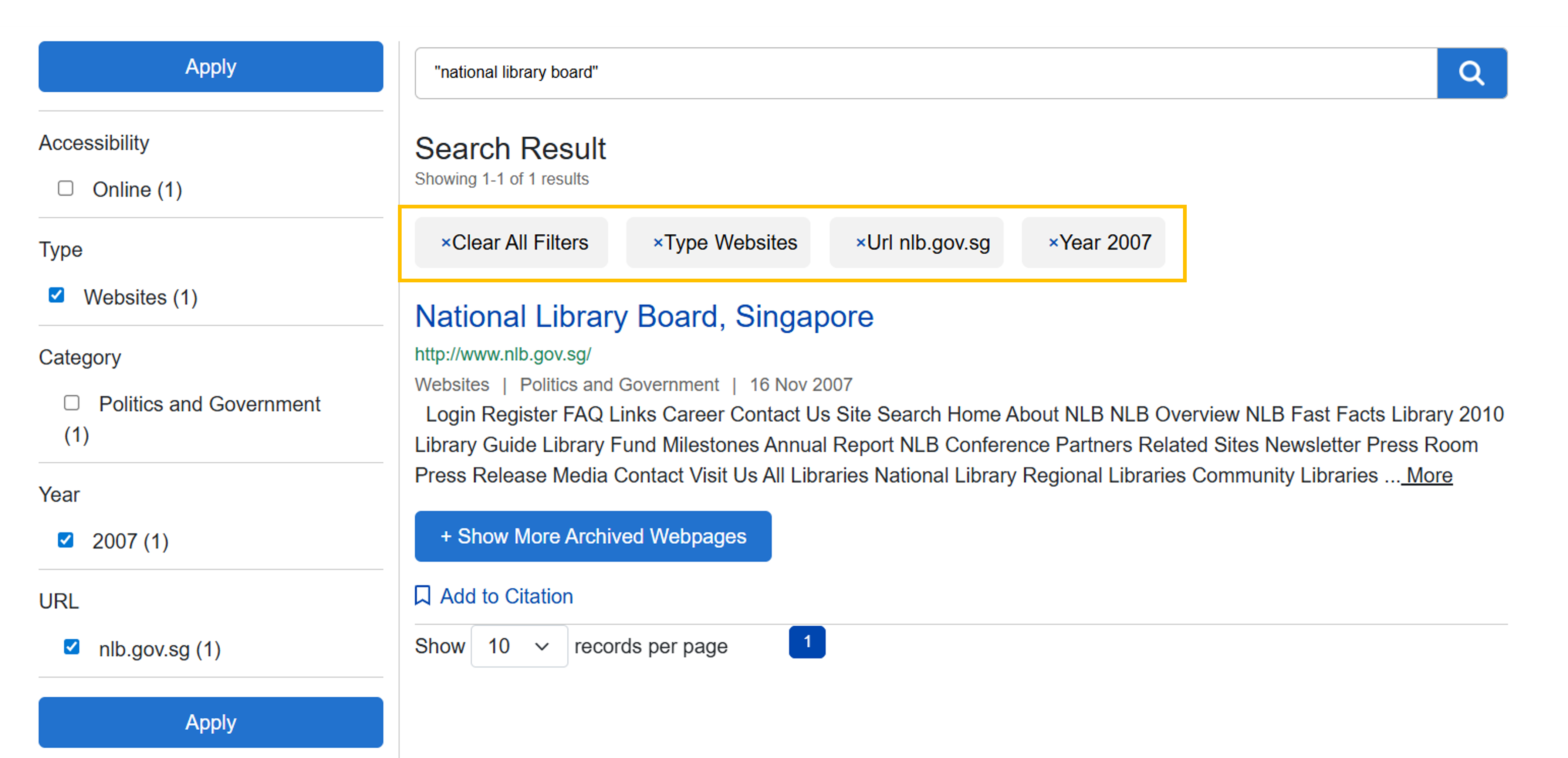
Task: Click Clear All Filters chip
Action: pos(511,243)
